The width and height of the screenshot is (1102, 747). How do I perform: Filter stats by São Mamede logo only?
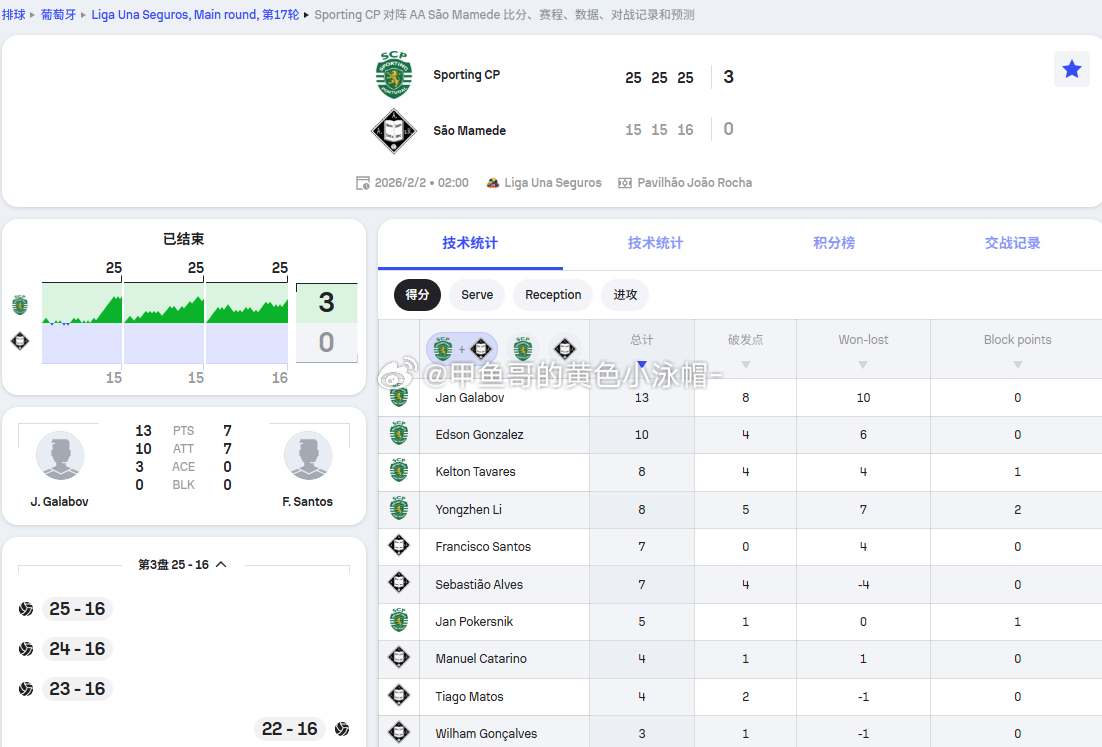coord(564,349)
